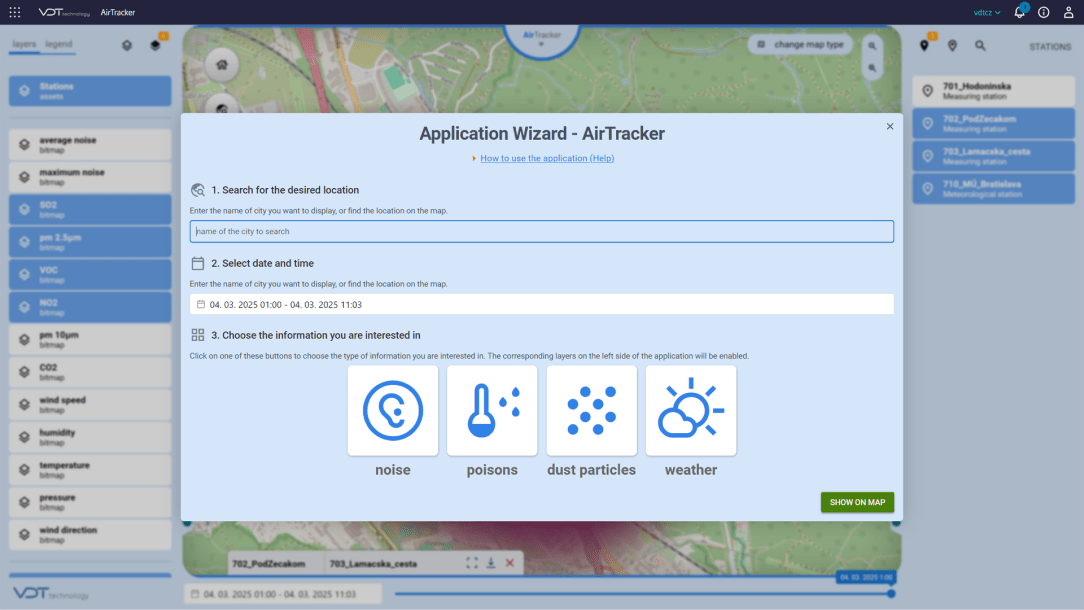Toggle the maximum noise layer

click(90, 177)
